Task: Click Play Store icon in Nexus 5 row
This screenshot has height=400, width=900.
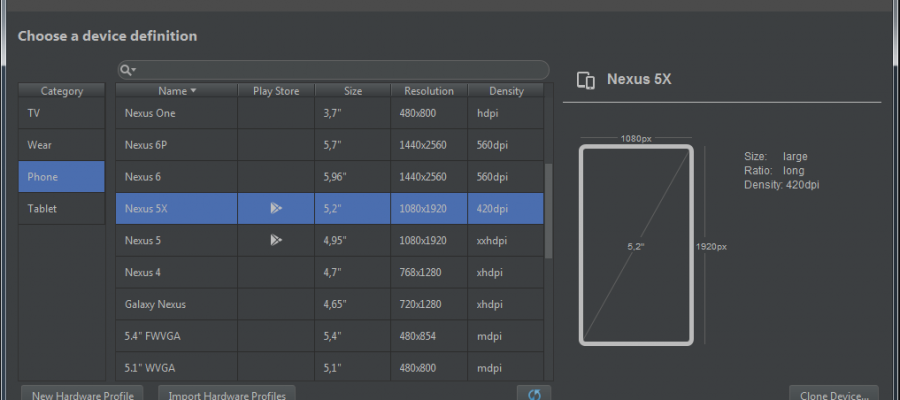Action: tap(275, 241)
